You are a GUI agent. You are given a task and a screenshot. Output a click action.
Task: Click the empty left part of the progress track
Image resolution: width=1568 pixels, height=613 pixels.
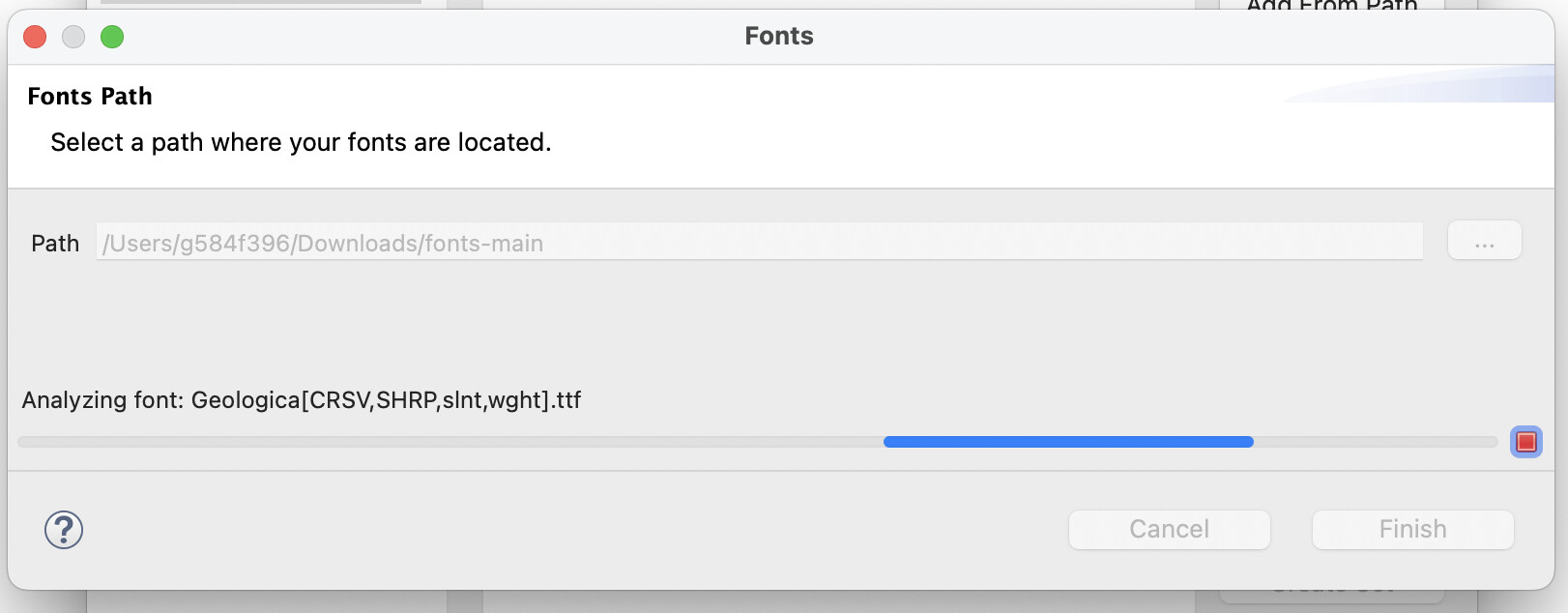[x=445, y=442]
